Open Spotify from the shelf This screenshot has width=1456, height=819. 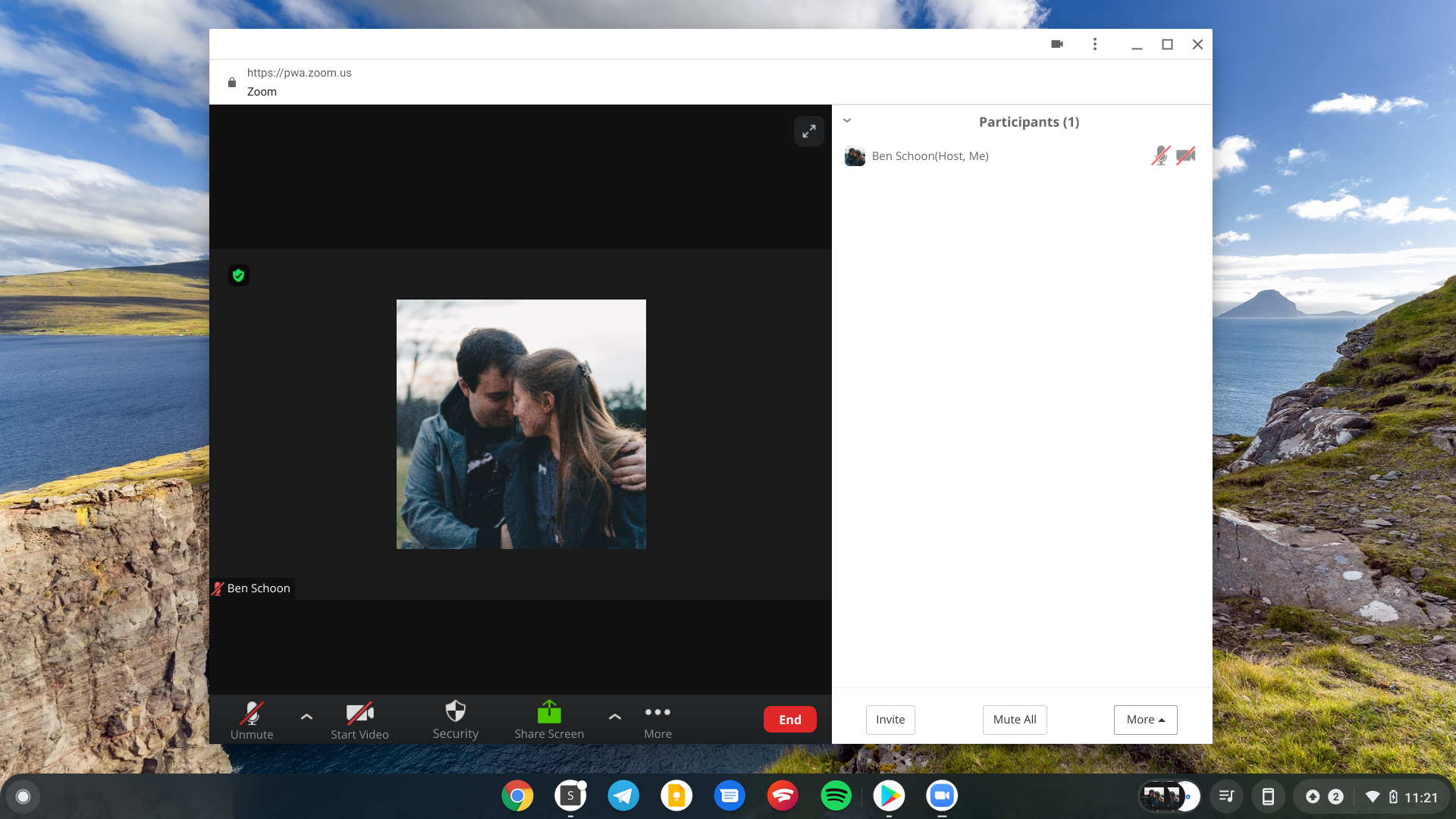pos(836,795)
